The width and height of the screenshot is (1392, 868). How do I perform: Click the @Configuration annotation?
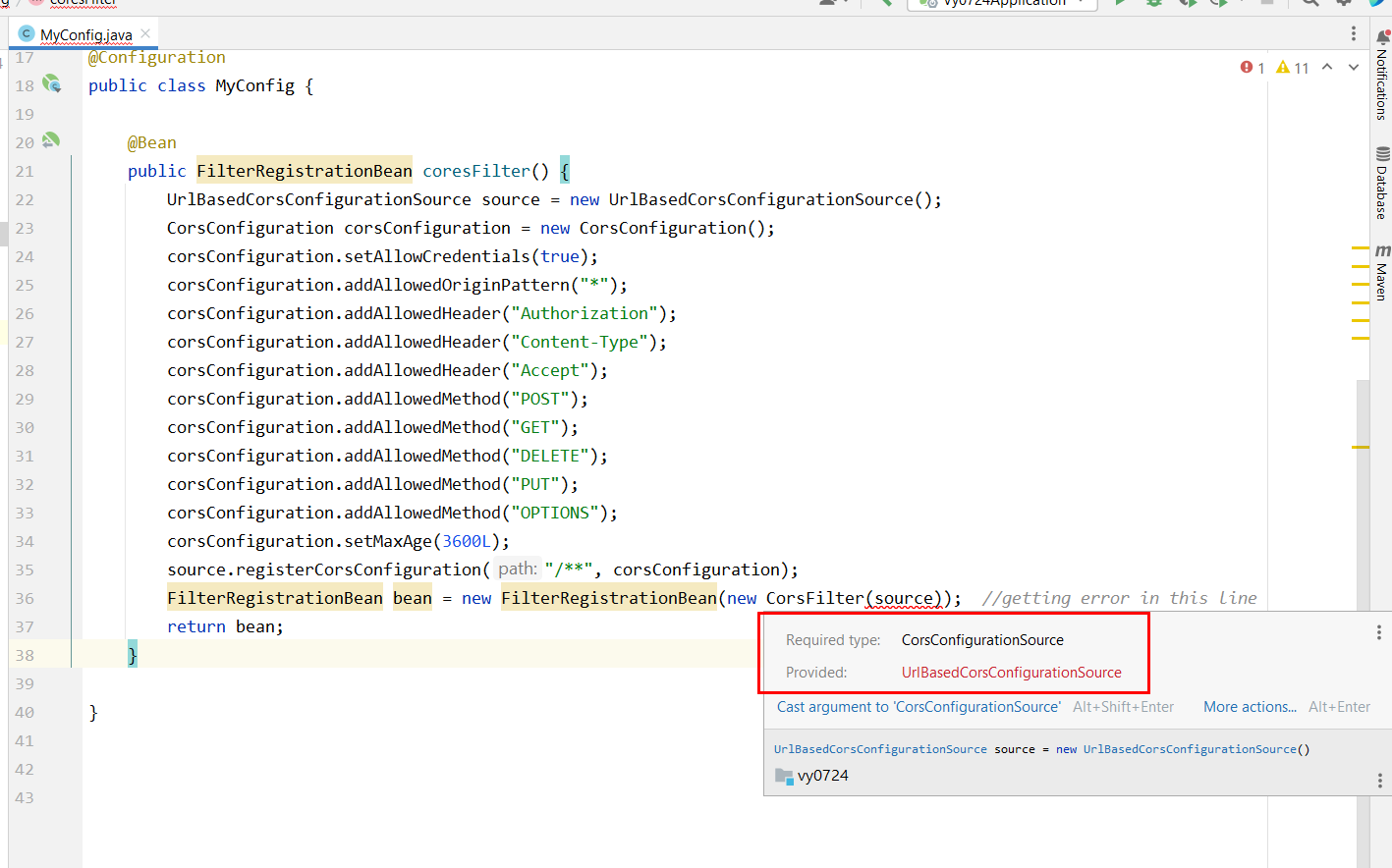tap(157, 57)
